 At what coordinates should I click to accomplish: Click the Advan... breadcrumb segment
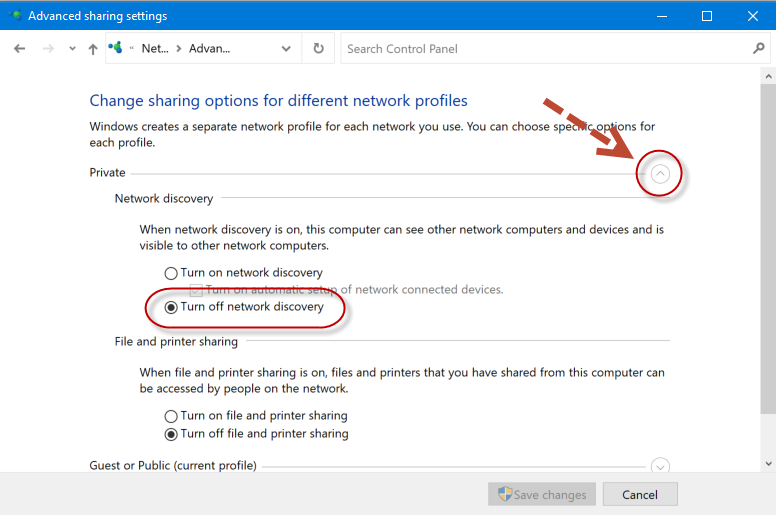[x=208, y=48]
